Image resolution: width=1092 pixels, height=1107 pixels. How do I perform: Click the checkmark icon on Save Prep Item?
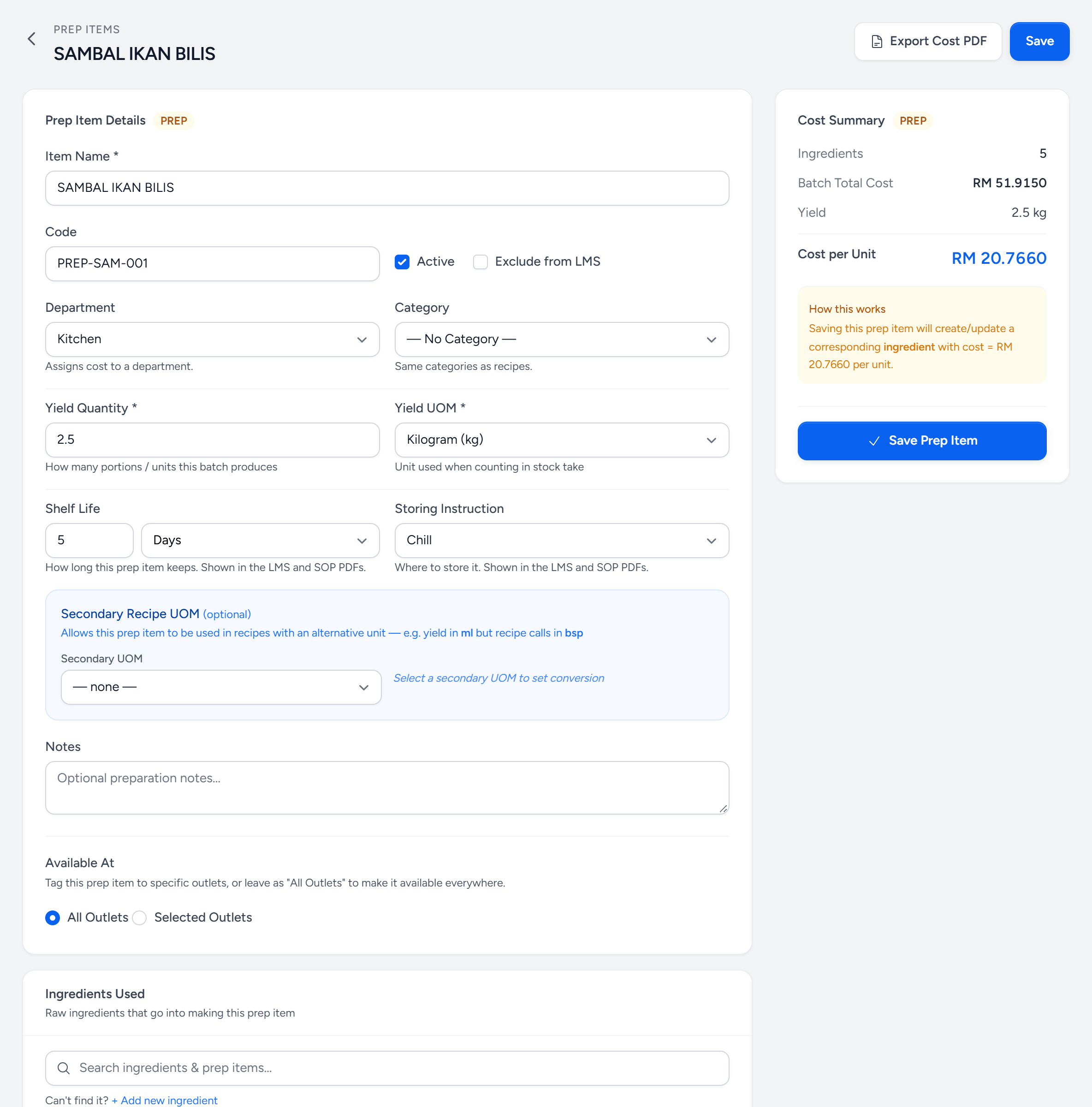pyautogui.click(x=874, y=440)
